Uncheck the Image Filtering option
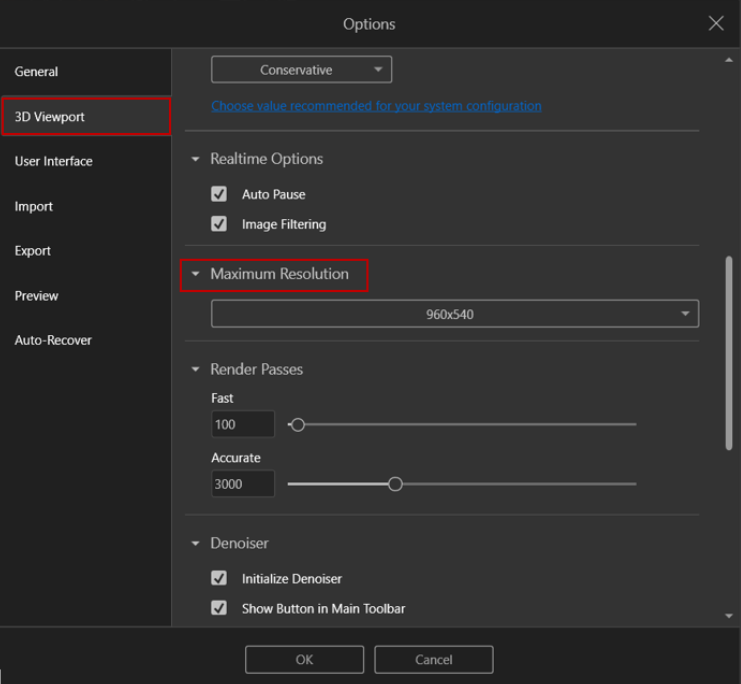Image resolution: width=741 pixels, height=684 pixels. click(219, 224)
